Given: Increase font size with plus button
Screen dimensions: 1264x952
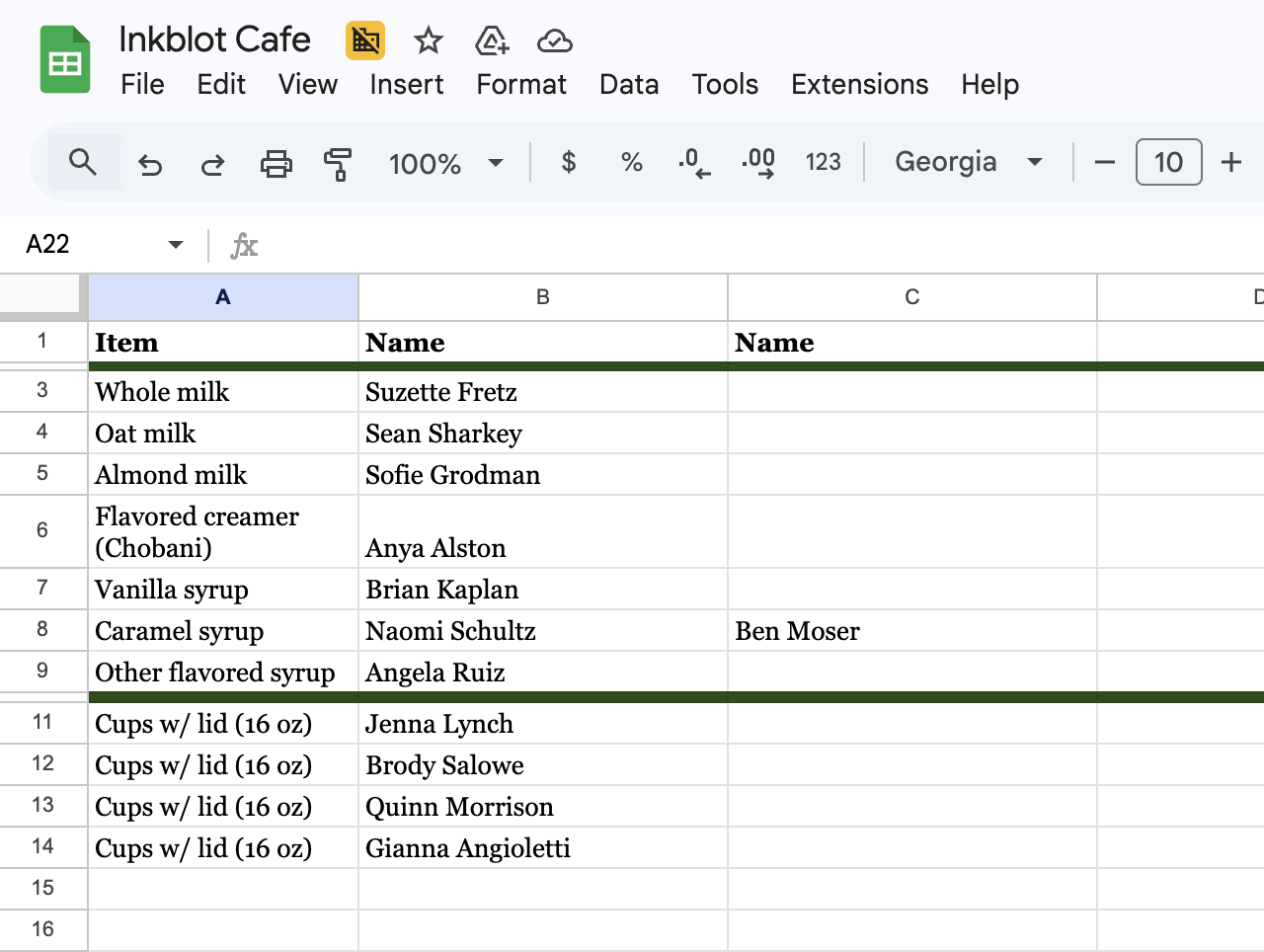Looking at the screenshot, I should pyautogui.click(x=1230, y=162).
